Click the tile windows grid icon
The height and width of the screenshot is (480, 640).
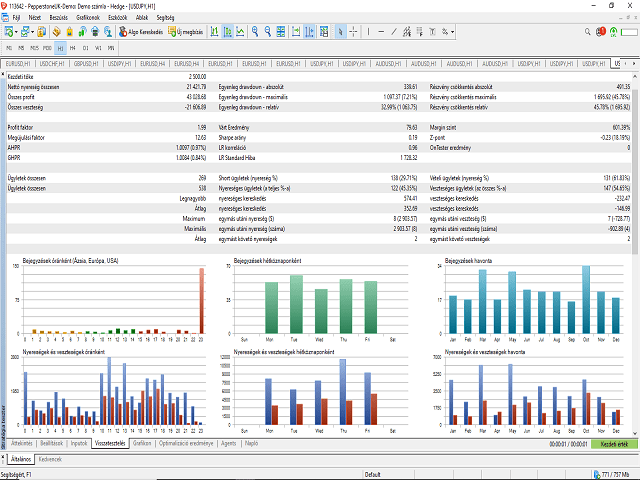pos(282,32)
